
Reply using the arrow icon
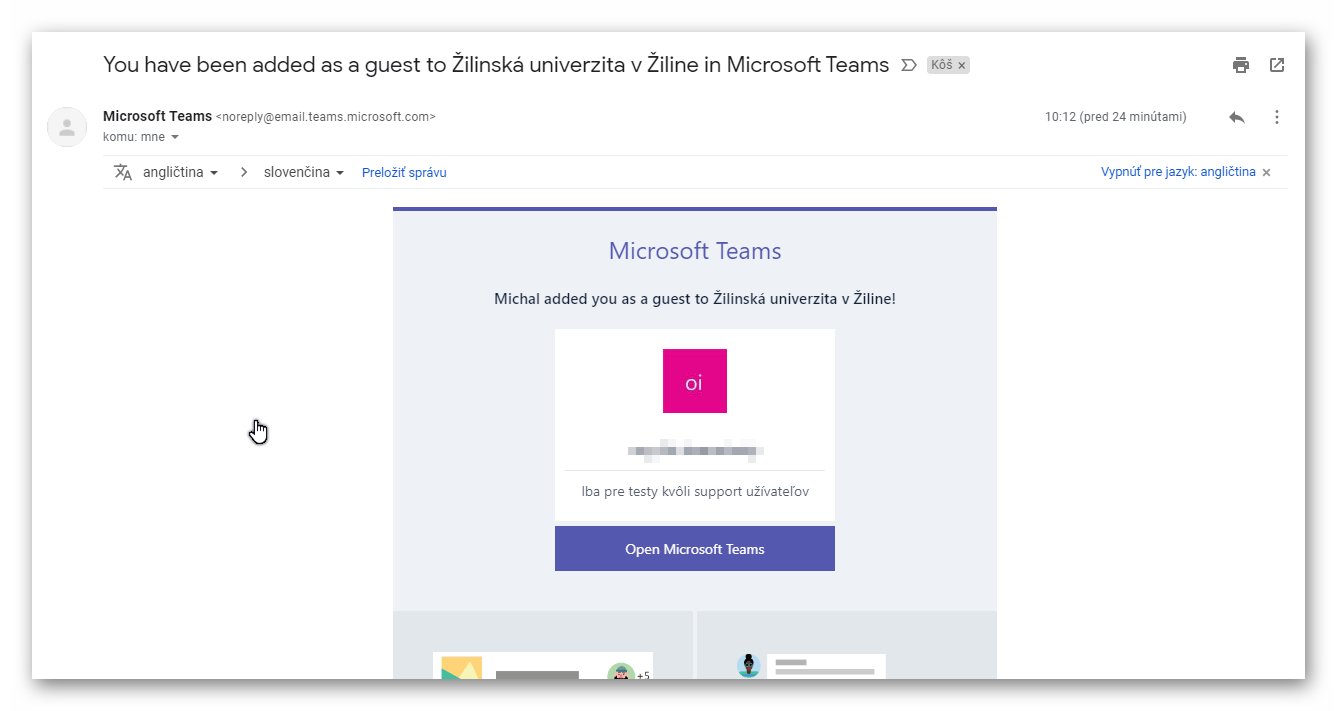[x=1237, y=117]
